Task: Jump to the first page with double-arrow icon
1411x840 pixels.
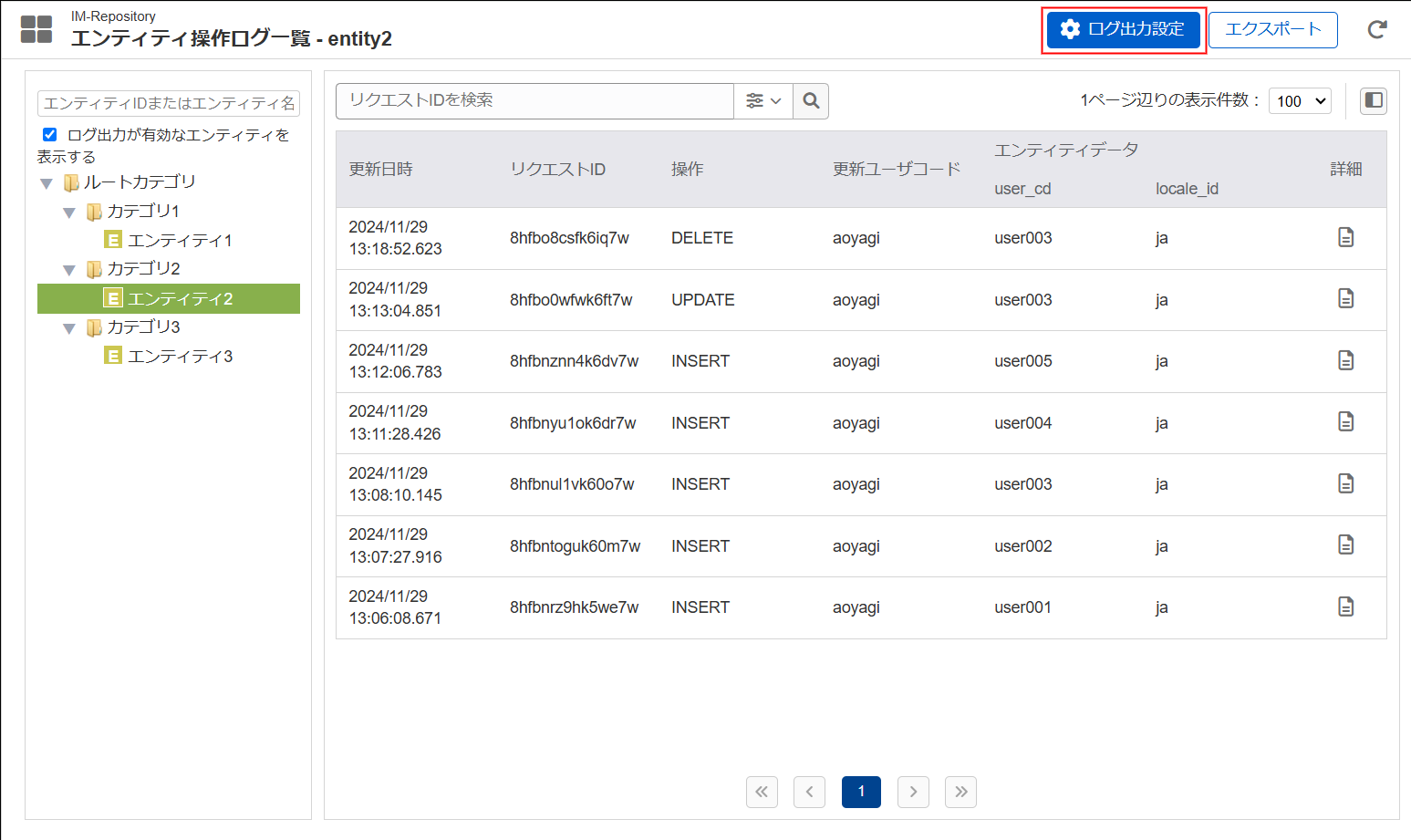Action: click(x=762, y=792)
